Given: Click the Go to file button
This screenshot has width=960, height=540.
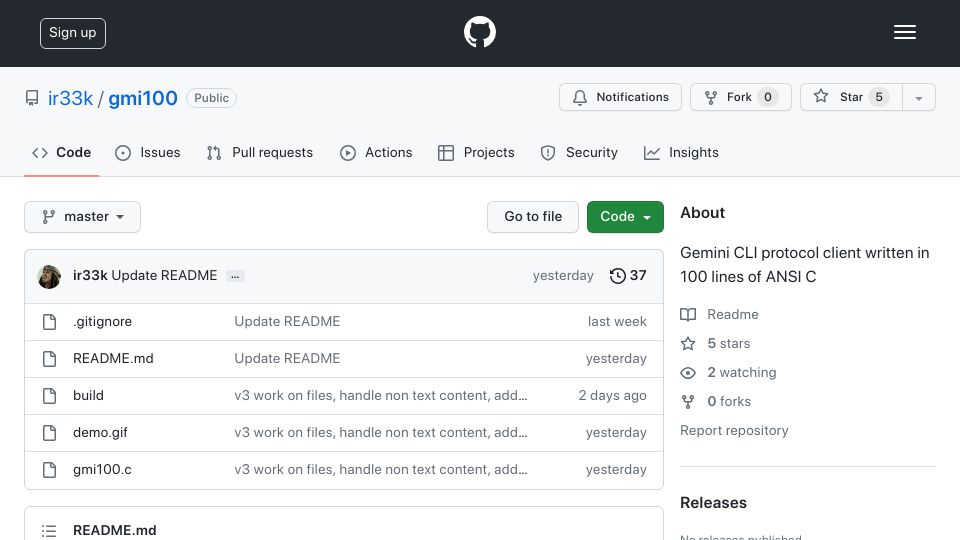Looking at the screenshot, I should coord(533,217).
